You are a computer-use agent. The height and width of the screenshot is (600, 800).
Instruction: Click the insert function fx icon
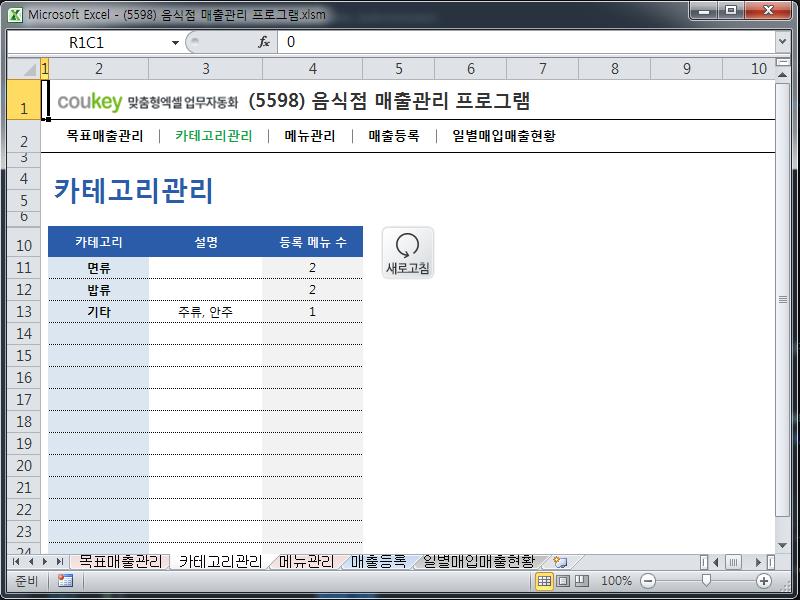pyautogui.click(x=264, y=42)
